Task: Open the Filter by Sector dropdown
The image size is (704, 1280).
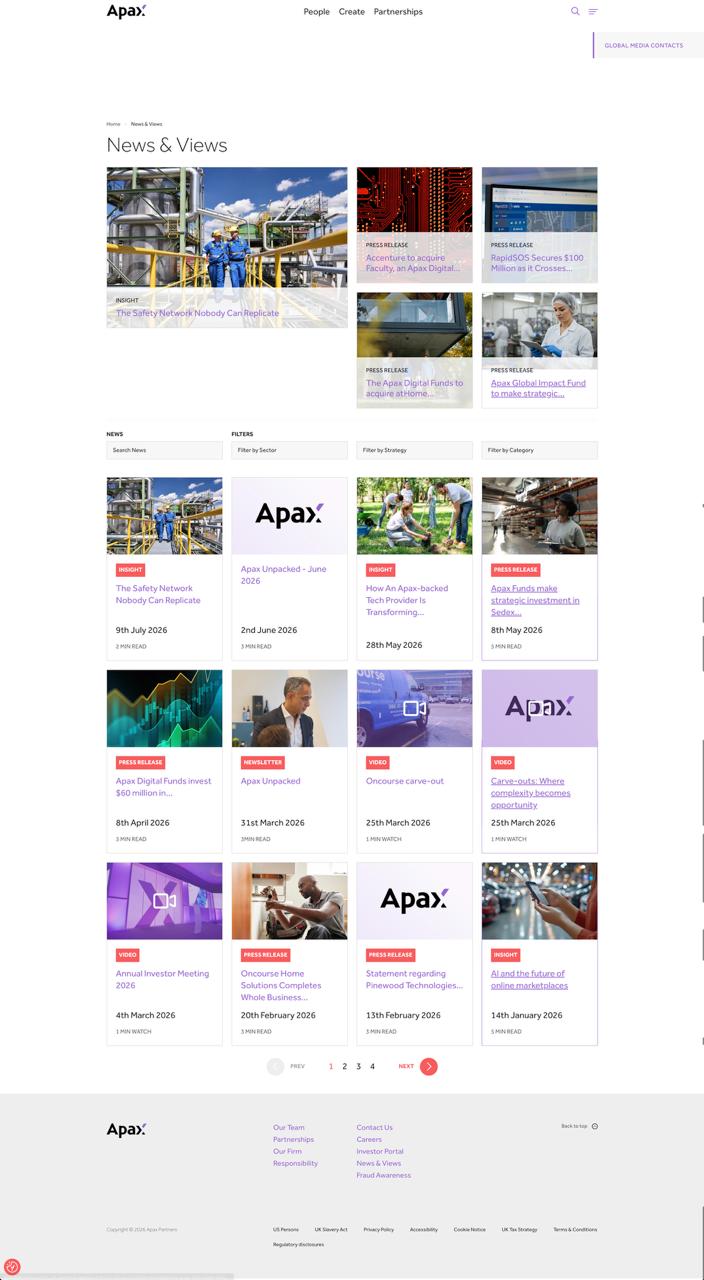Action: coord(290,450)
